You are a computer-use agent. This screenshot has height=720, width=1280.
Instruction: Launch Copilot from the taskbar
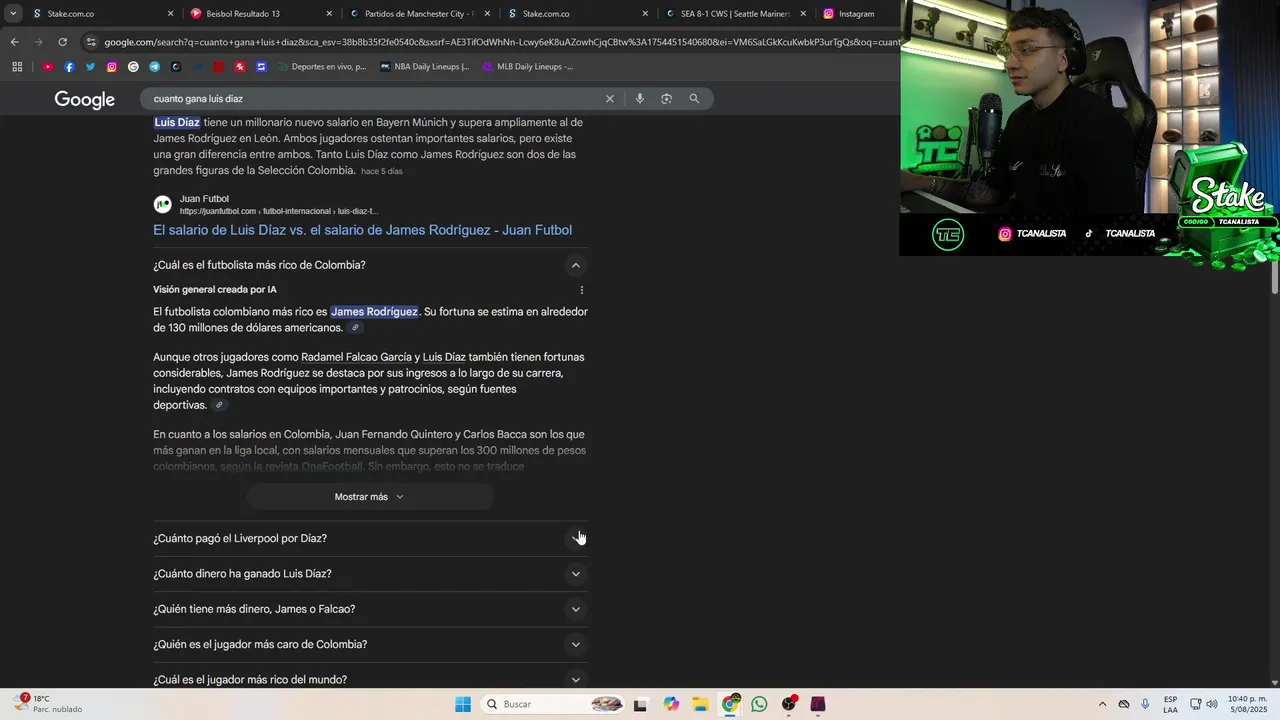[671, 704]
